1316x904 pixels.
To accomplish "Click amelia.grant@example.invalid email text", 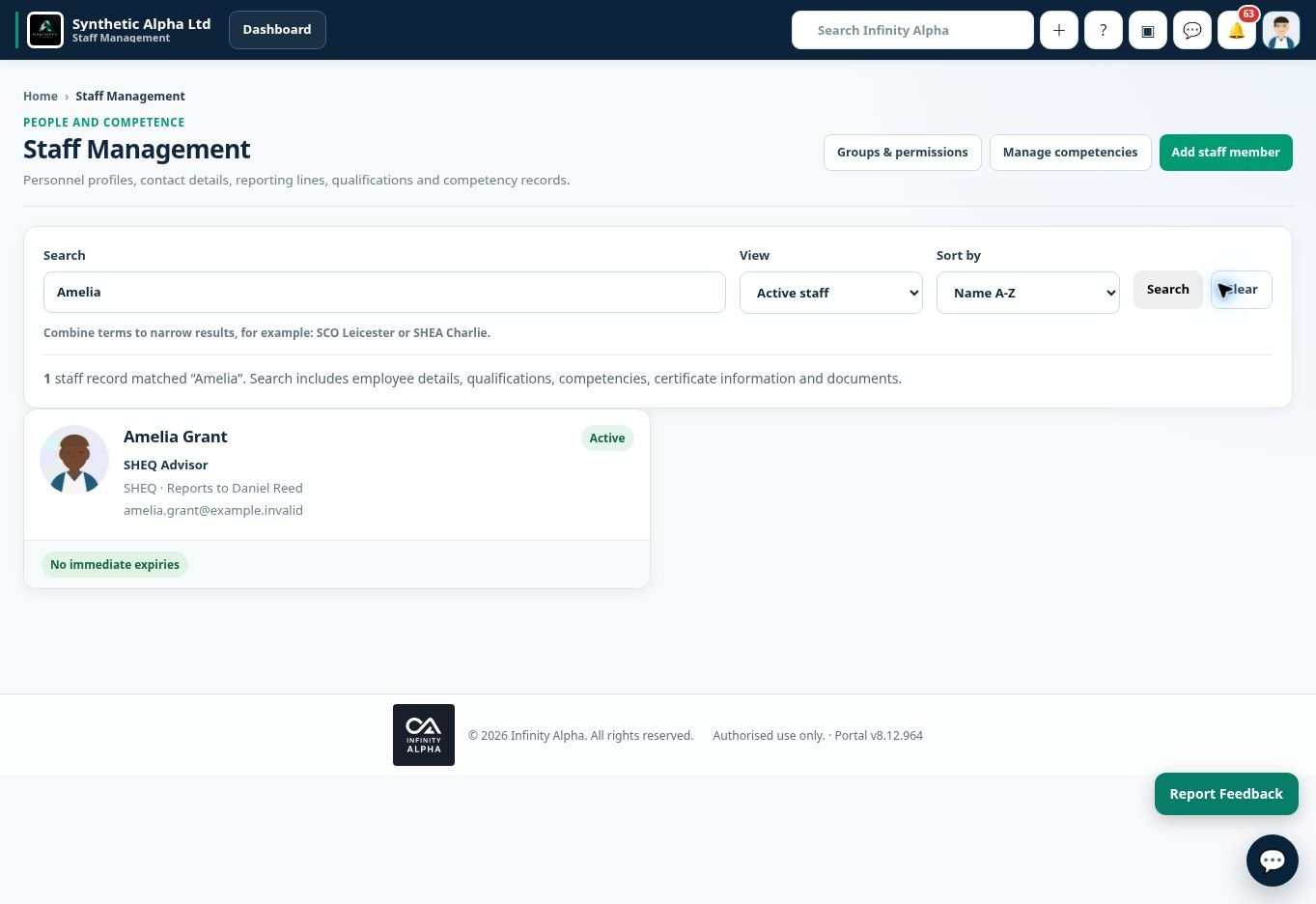I will click(x=213, y=510).
